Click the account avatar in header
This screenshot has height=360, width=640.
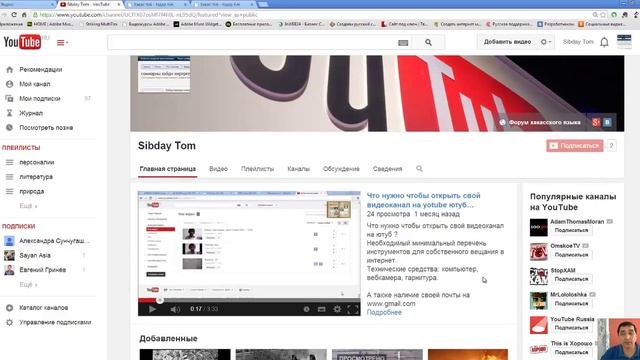[624, 42]
